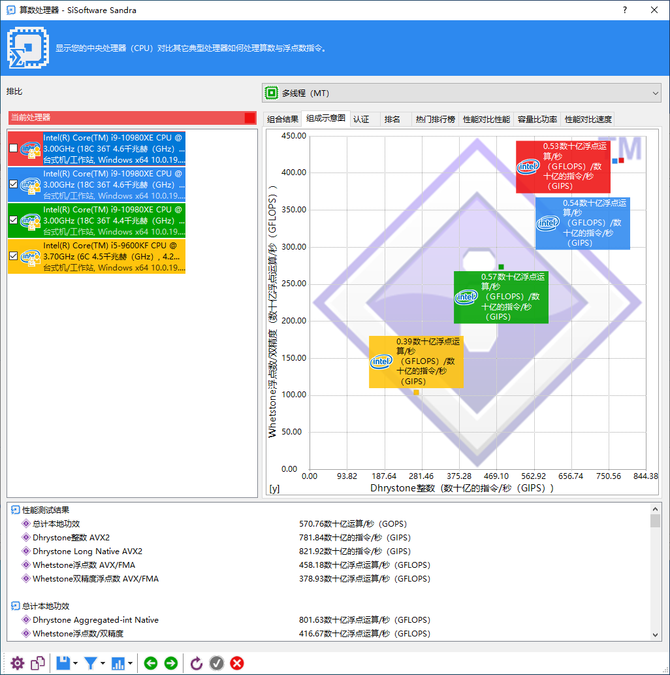Toggle checkbox for green i9-10980XE 4.4 entry
This screenshot has width=670, height=675.
[x=13, y=220]
